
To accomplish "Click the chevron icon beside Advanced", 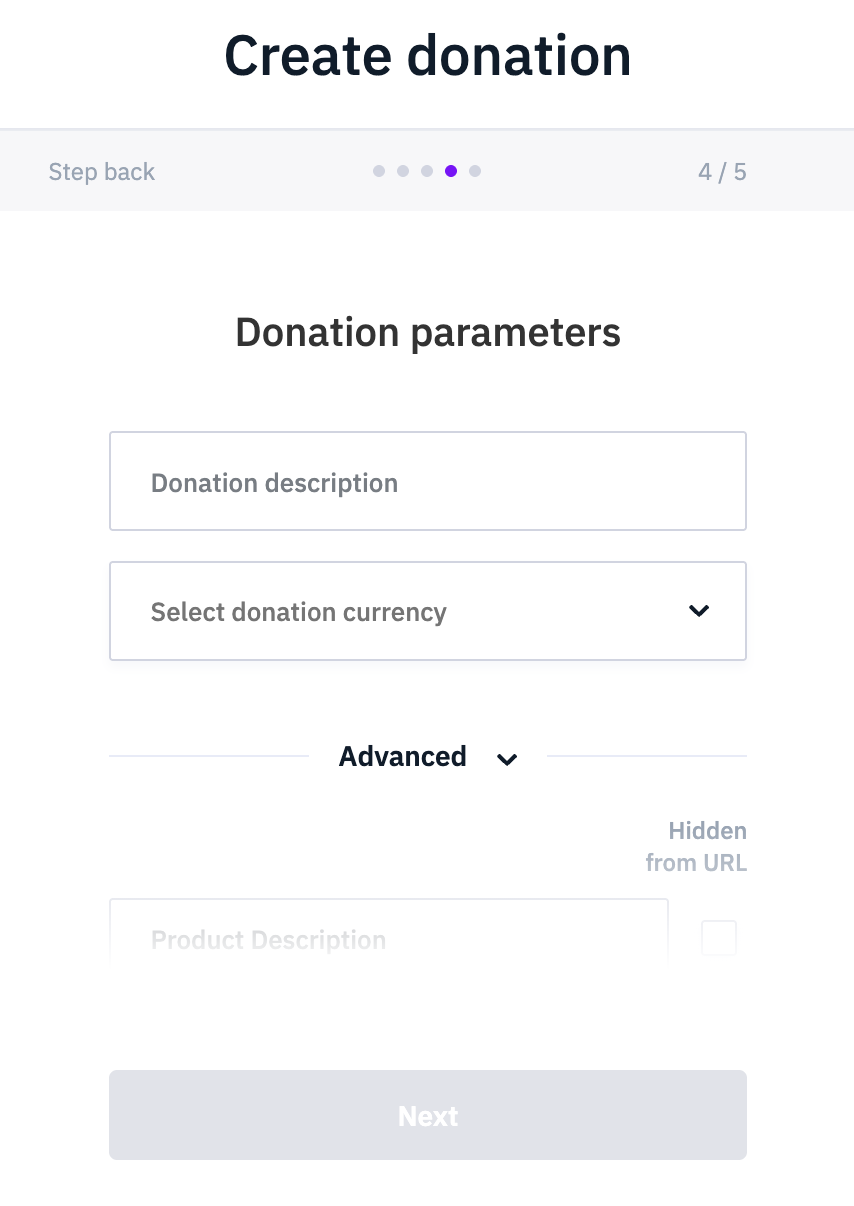I will [508, 759].
